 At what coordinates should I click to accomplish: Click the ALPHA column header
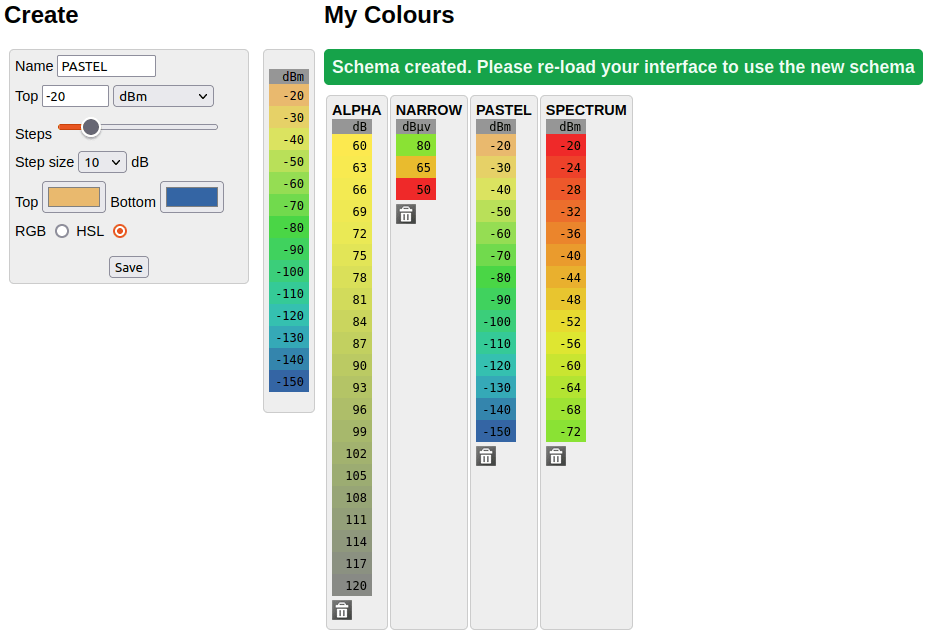356,110
